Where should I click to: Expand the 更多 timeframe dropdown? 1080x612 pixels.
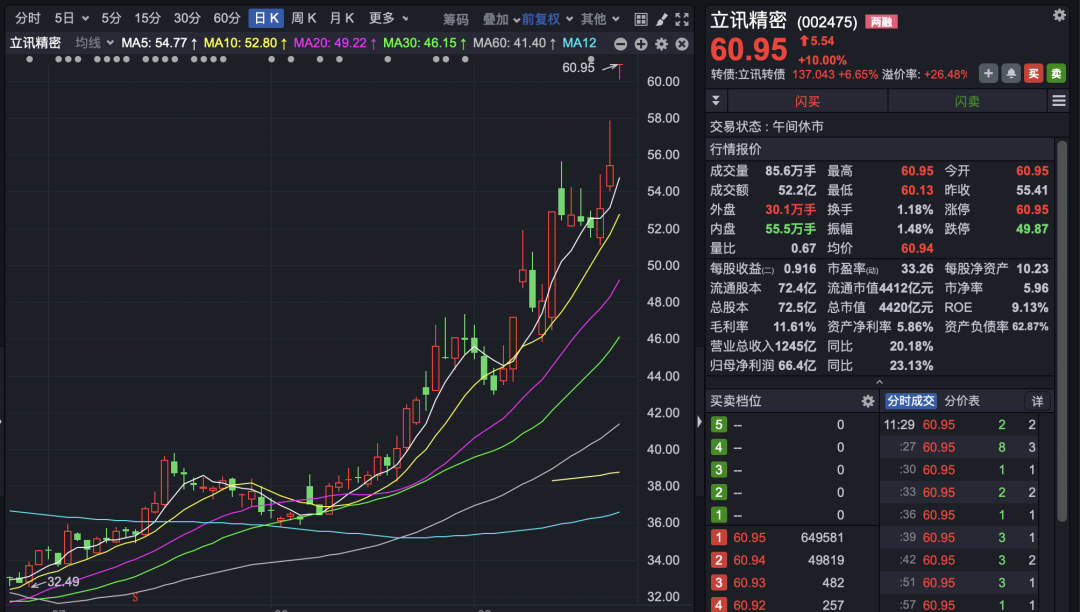tap(388, 18)
